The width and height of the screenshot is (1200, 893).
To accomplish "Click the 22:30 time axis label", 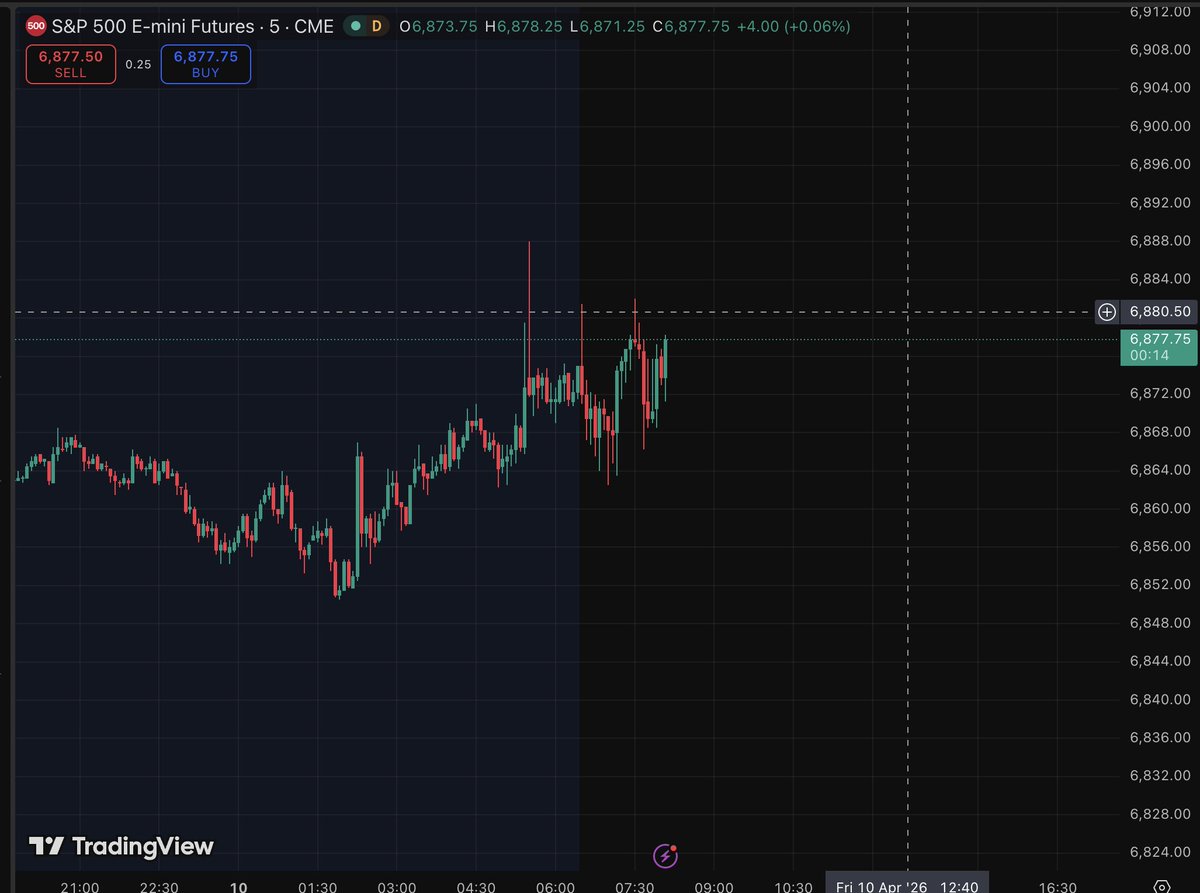I will (x=159, y=886).
